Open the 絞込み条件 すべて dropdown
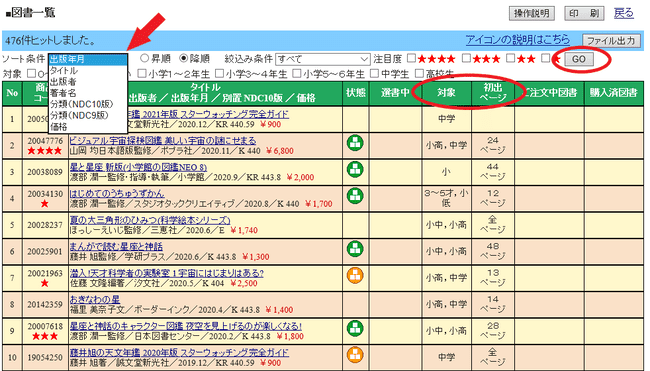This screenshot has height=371, width=650. pyautogui.click(x=323, y=59)
